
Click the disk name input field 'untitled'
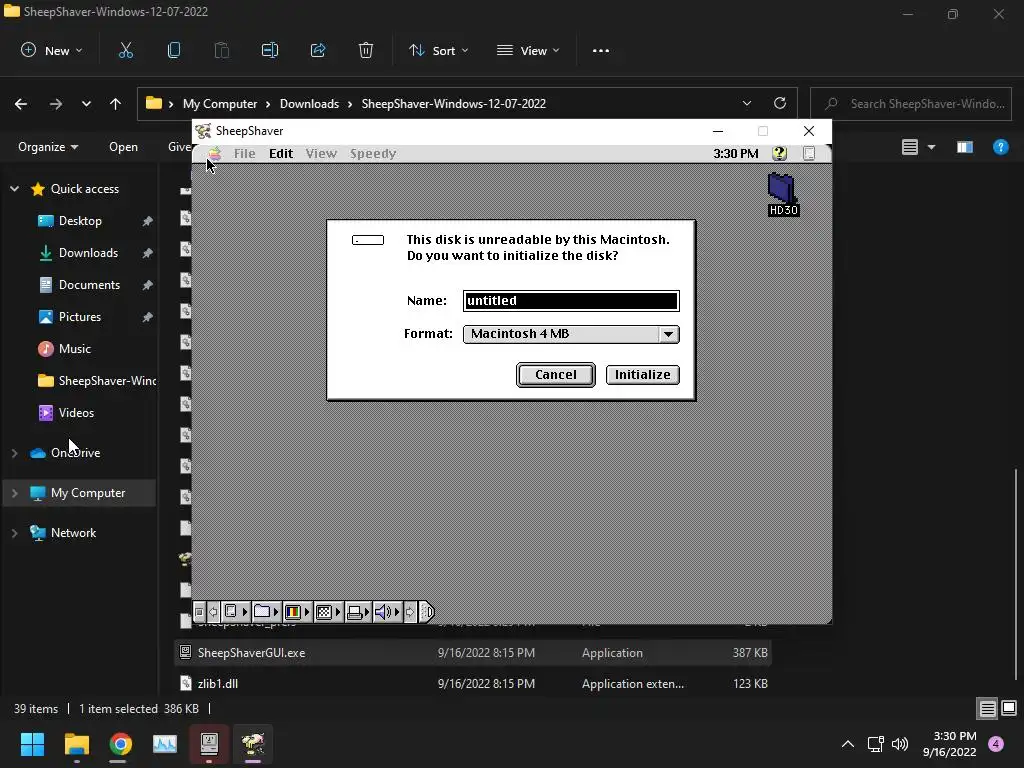(571, 300)
